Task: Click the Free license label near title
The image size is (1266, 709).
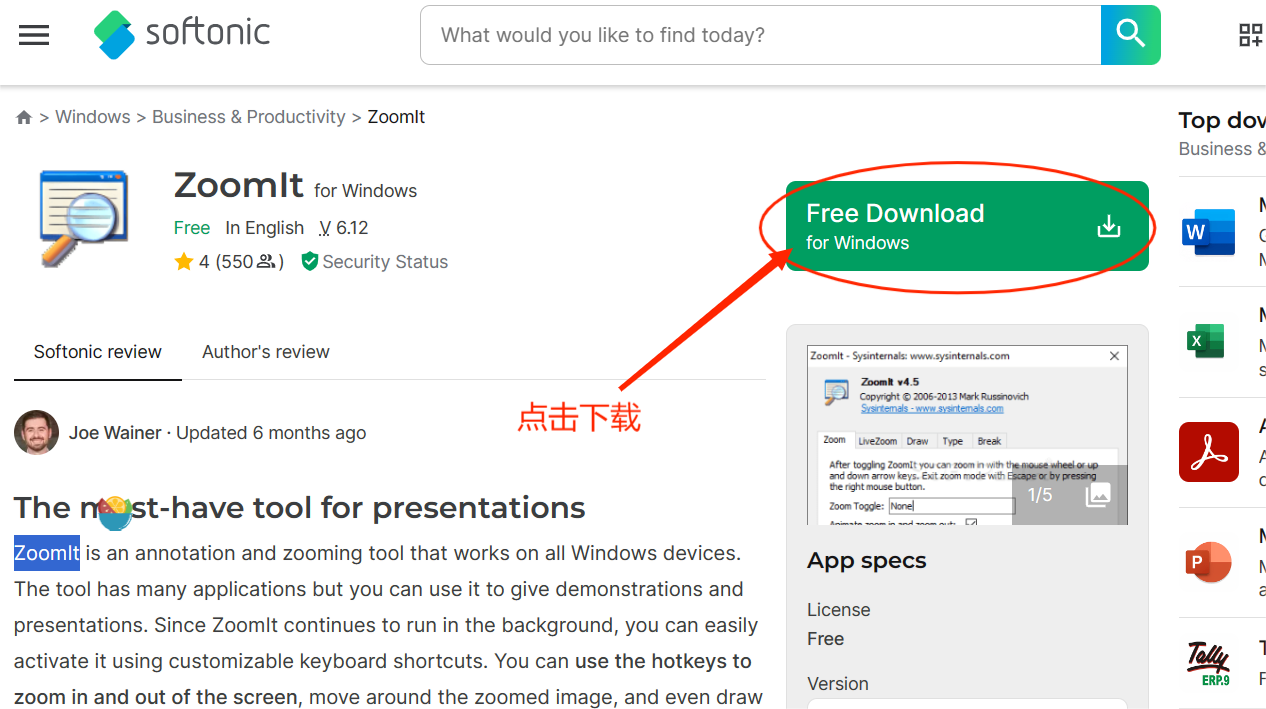Action: click(x=192, y=228)
